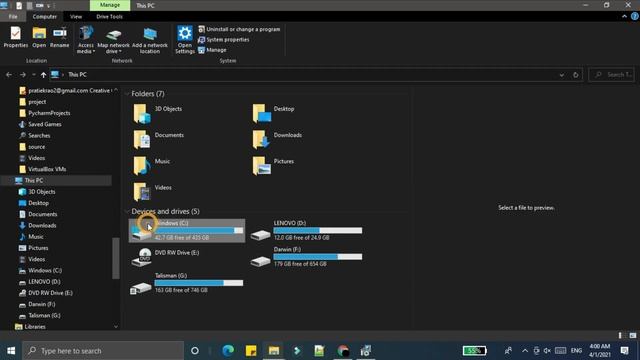Go back using the back arrow
640x360 pixels.
9,75
